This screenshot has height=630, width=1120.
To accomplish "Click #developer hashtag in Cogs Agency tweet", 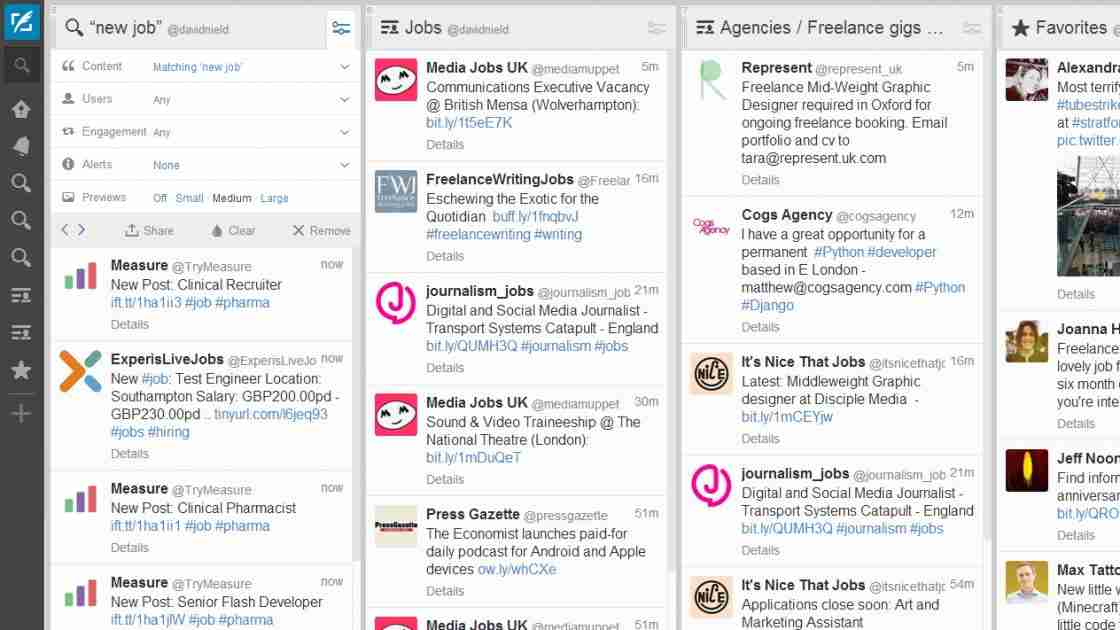I will point(901,252).
